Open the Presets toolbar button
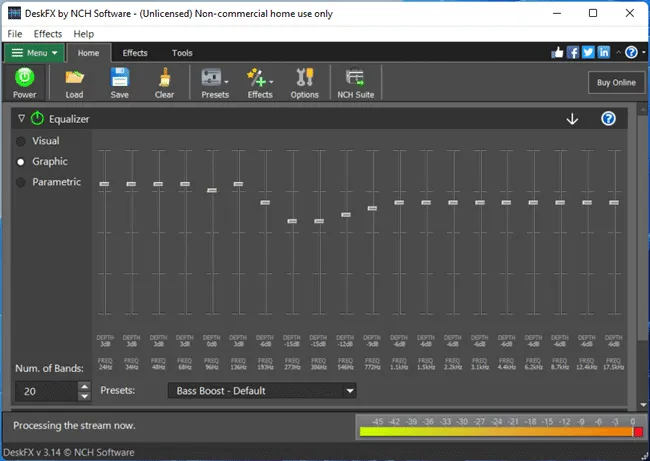Viewport: 650px width, 461px height. (214, 83)
